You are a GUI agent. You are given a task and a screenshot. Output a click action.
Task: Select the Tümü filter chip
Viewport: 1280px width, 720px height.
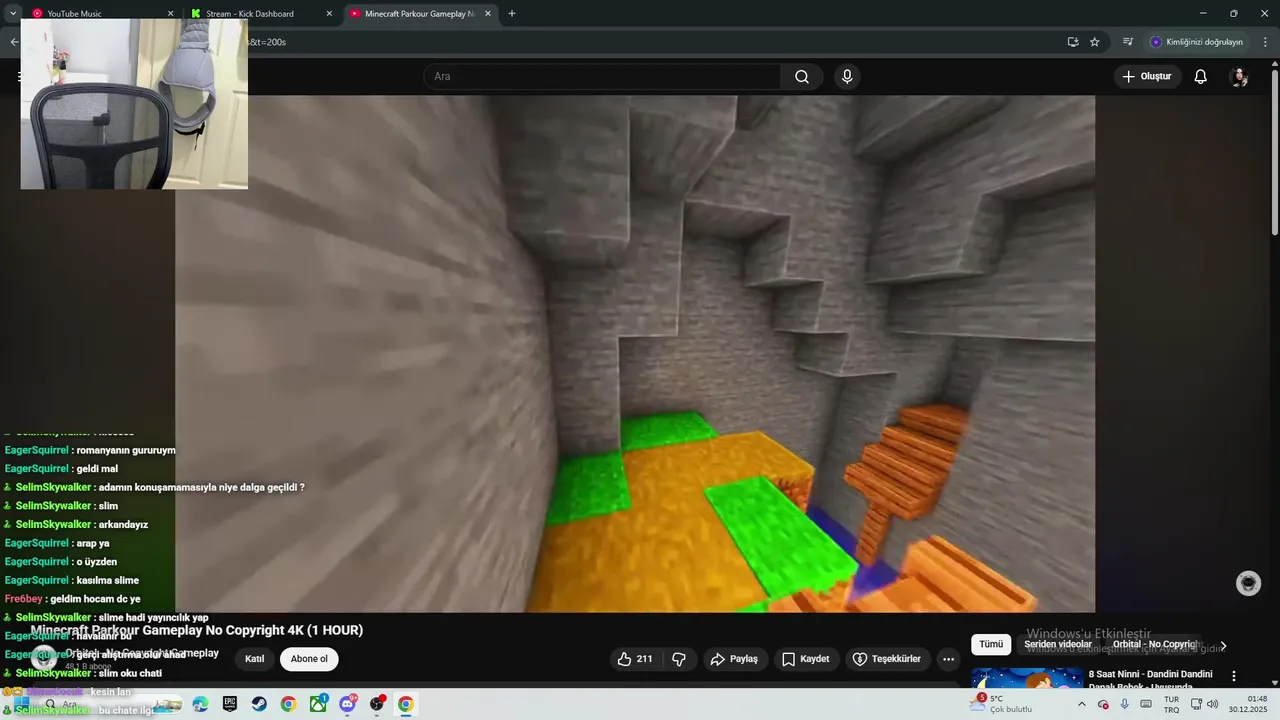[x=991, y=645]
